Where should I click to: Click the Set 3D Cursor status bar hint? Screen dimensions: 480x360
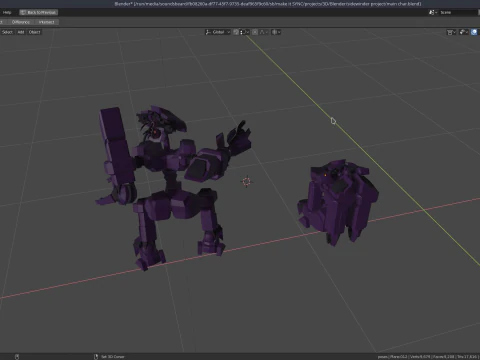[113, 357]
